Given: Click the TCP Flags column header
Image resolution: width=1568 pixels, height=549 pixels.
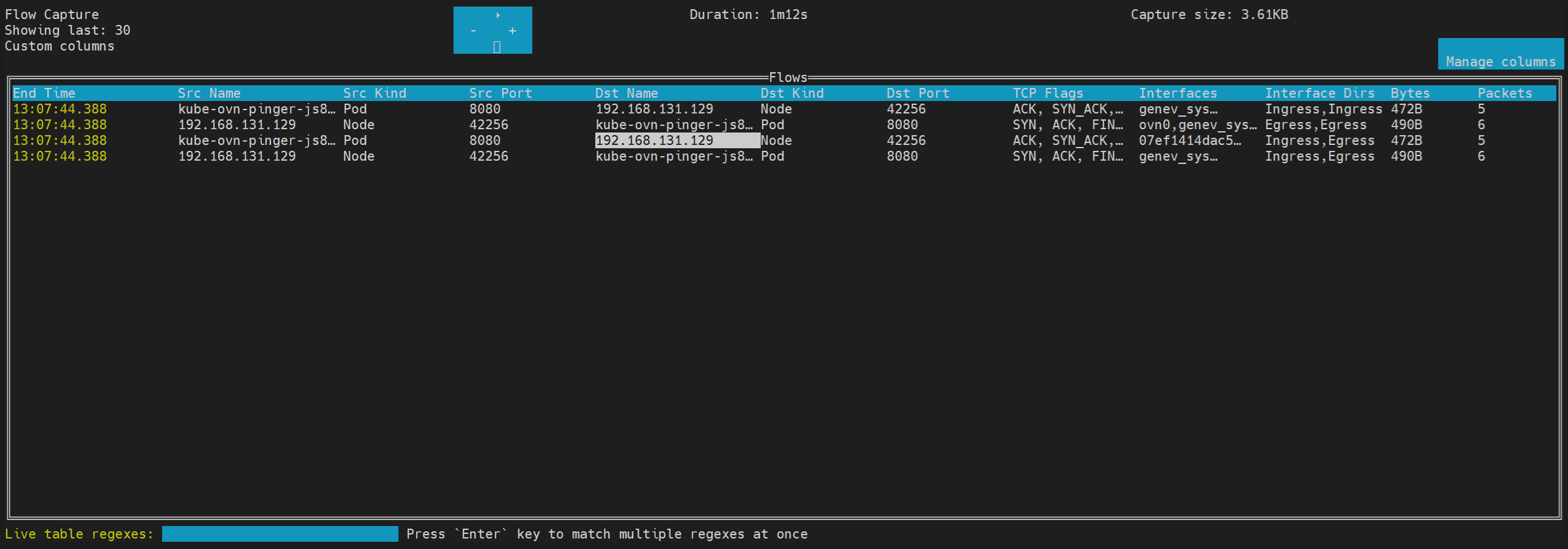Looking at the screenshot, I should [x=1048, y=93].
